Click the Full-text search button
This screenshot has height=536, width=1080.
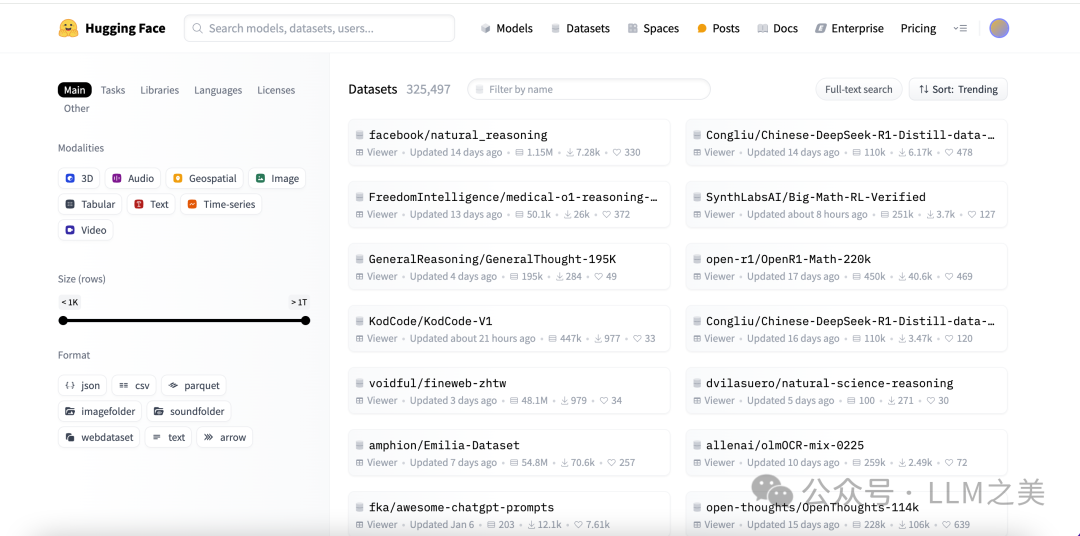pos(858,89)
